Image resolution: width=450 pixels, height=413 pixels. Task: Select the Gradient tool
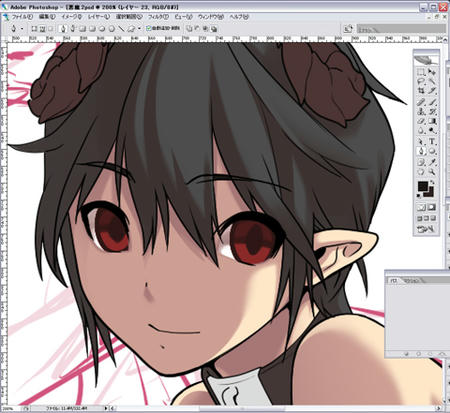[x=432, y=121]
